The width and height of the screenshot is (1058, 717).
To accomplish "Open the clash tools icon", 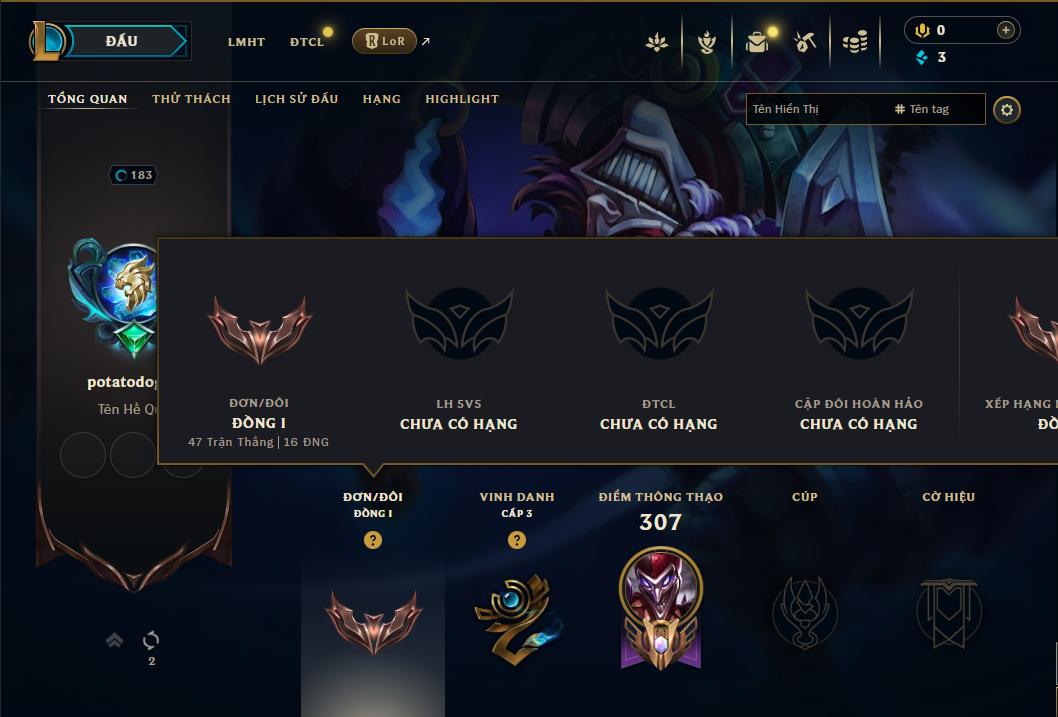I will coord(805,42).
